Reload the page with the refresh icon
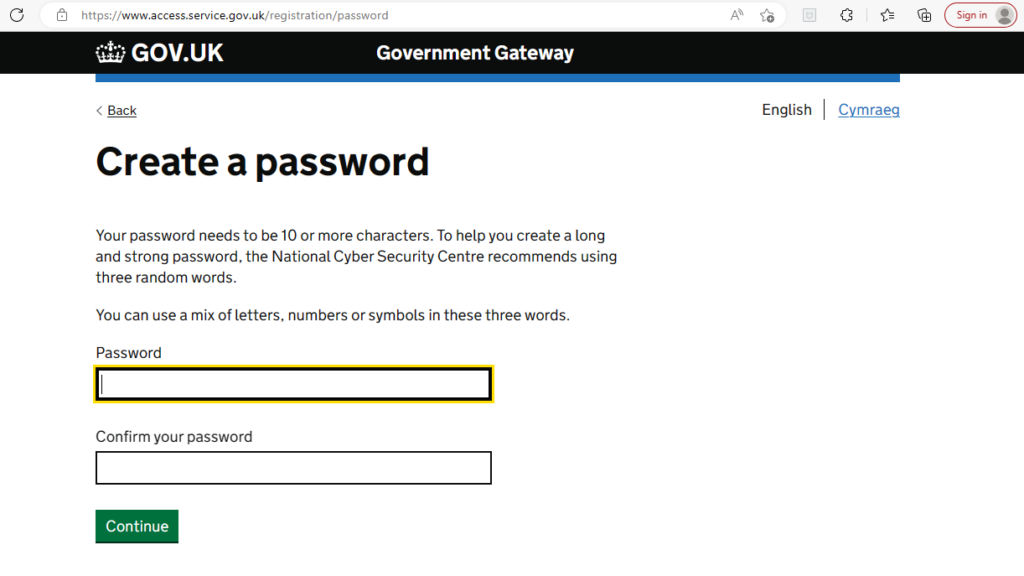The image size is (1024, 576). (17, 15)
